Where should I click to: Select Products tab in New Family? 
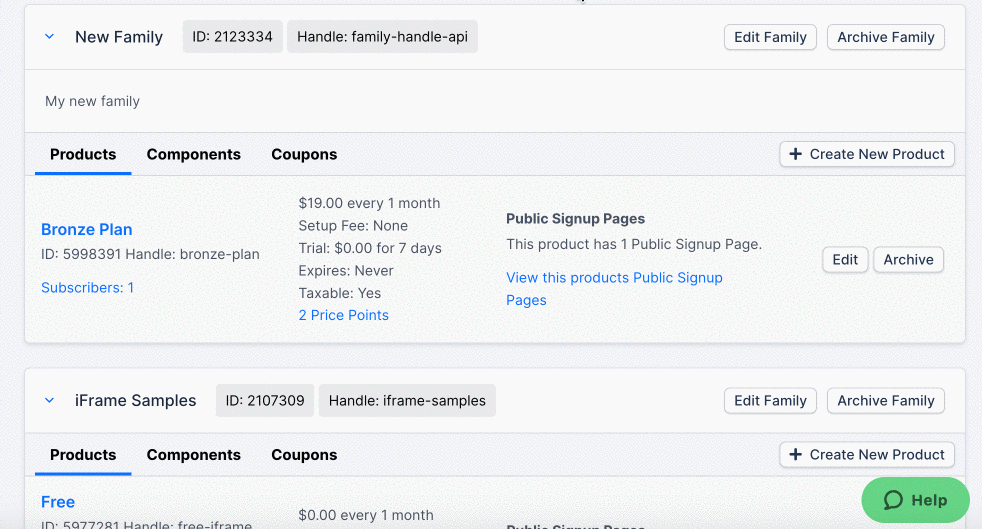coord(83,154)
